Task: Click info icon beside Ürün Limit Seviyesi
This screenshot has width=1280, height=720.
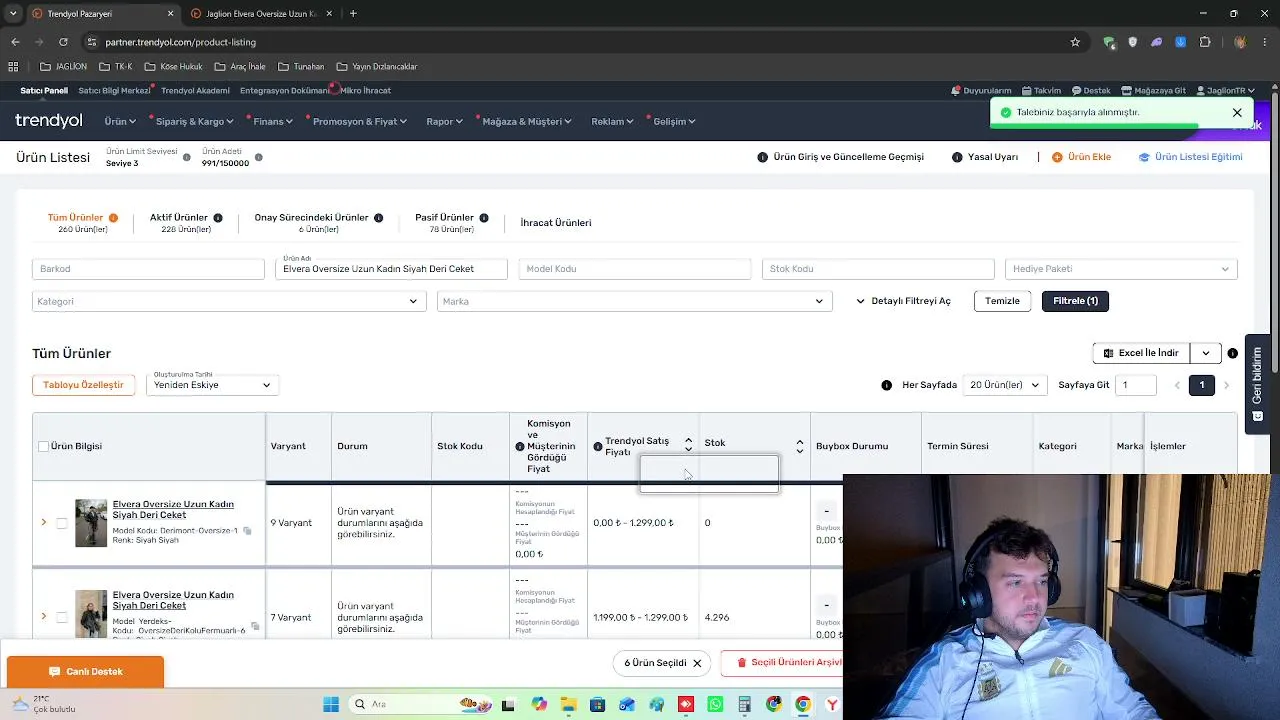Action: (186, 157)
